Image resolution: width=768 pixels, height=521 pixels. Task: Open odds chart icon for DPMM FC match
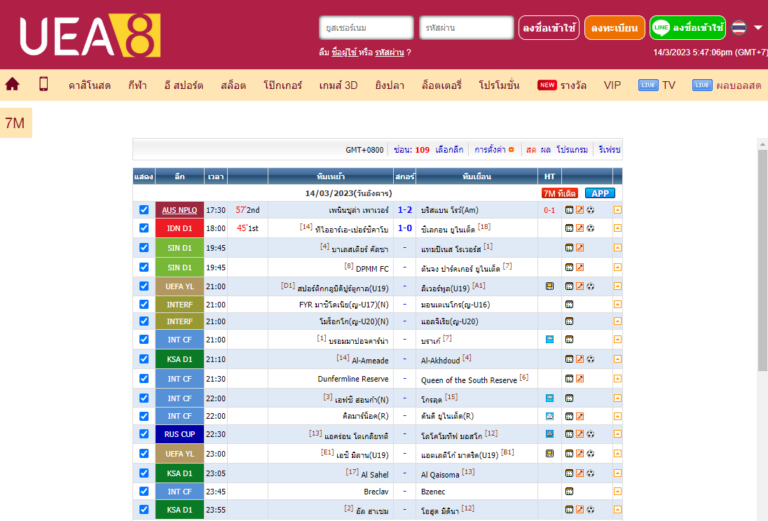click(x=580, y=267)
